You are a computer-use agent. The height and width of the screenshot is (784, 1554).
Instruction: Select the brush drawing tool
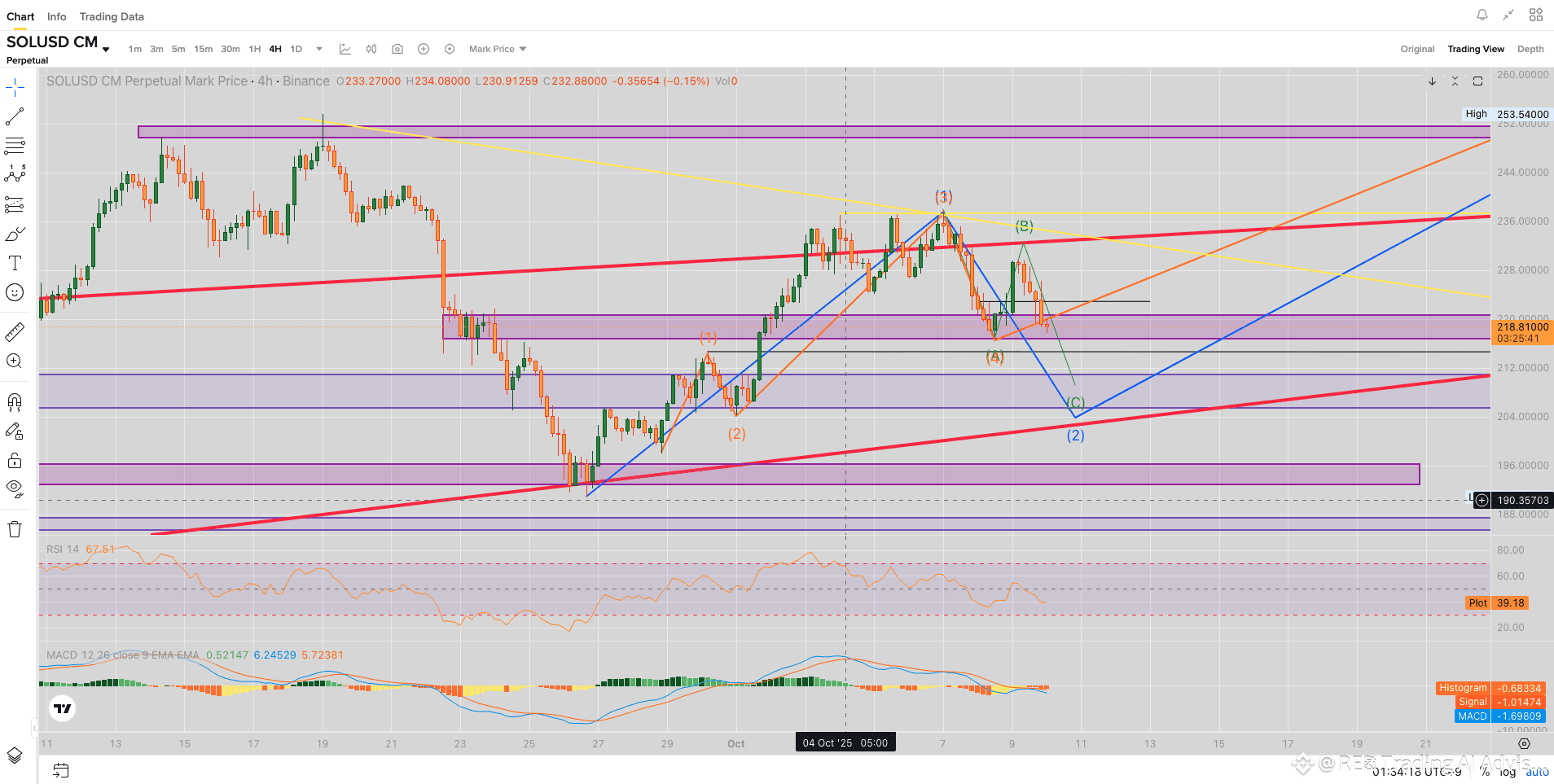(x=15, y=234)
